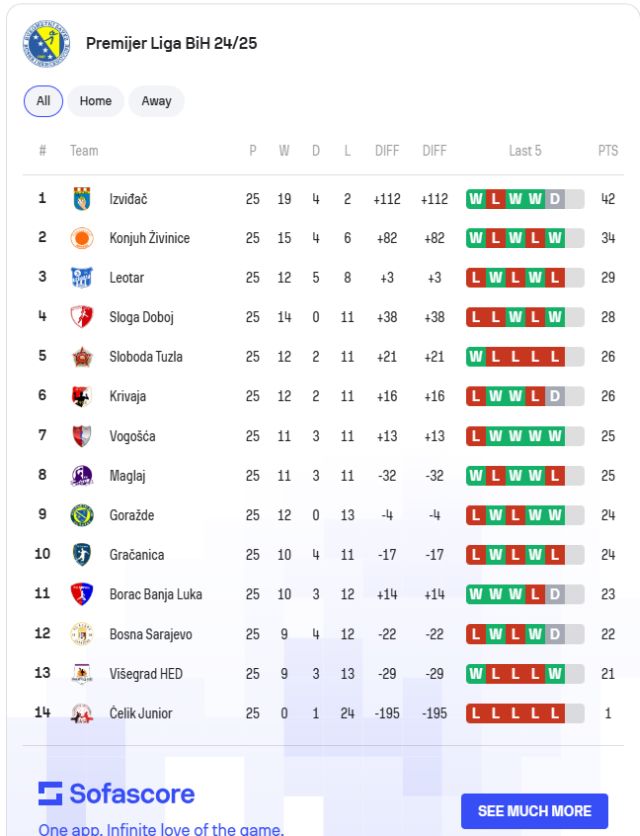
Task: Click the Izviđač team crest
Action: (x=82, y=199)
